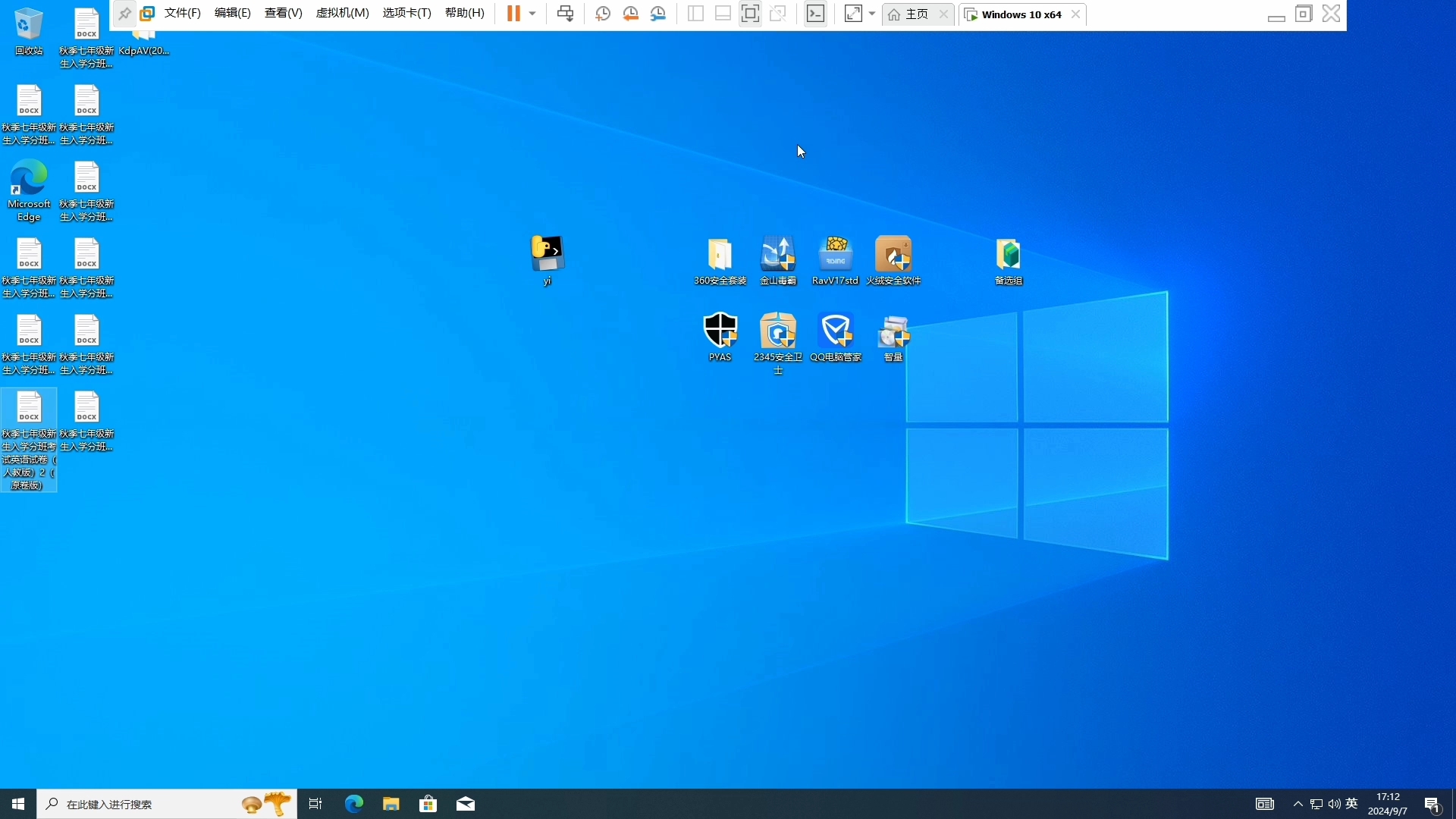
Task: Select the 智量 installer icon
Action: point(893,337)
